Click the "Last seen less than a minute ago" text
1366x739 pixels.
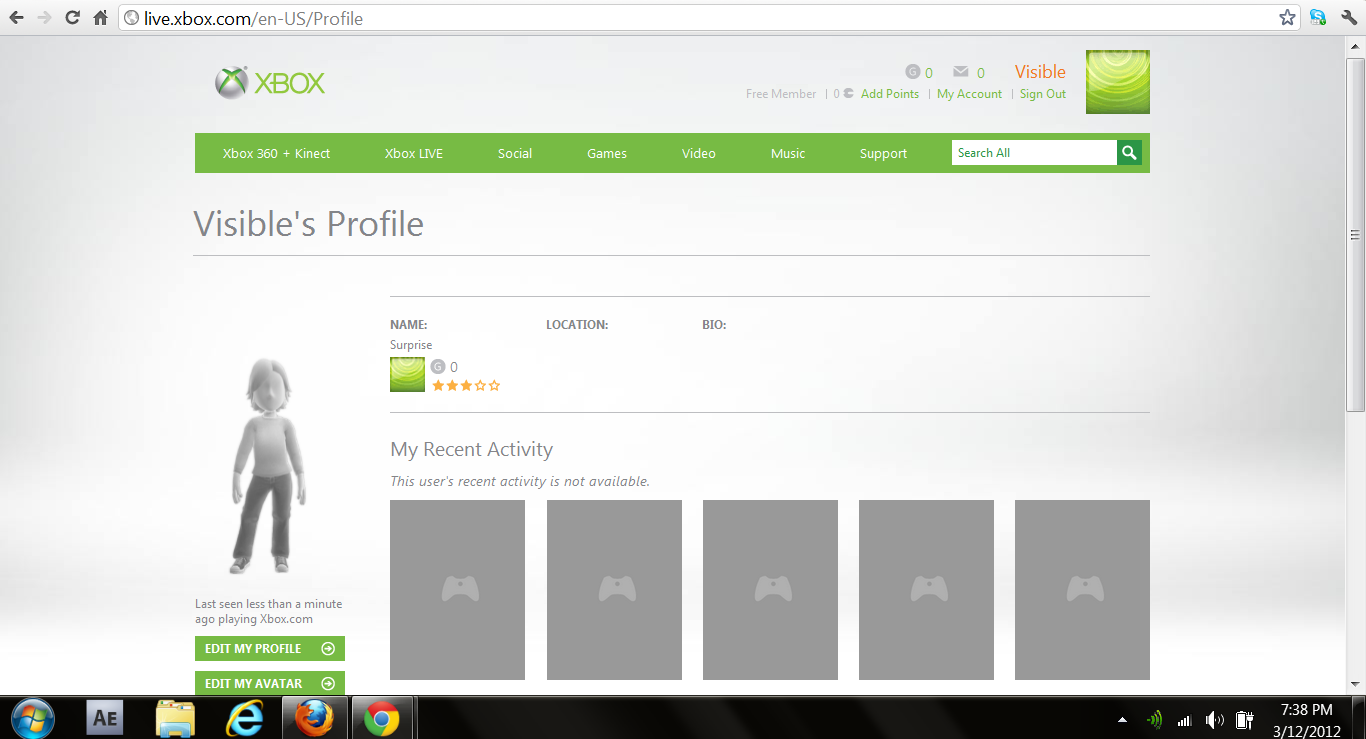pyautogui.click(x=268, y=611)
